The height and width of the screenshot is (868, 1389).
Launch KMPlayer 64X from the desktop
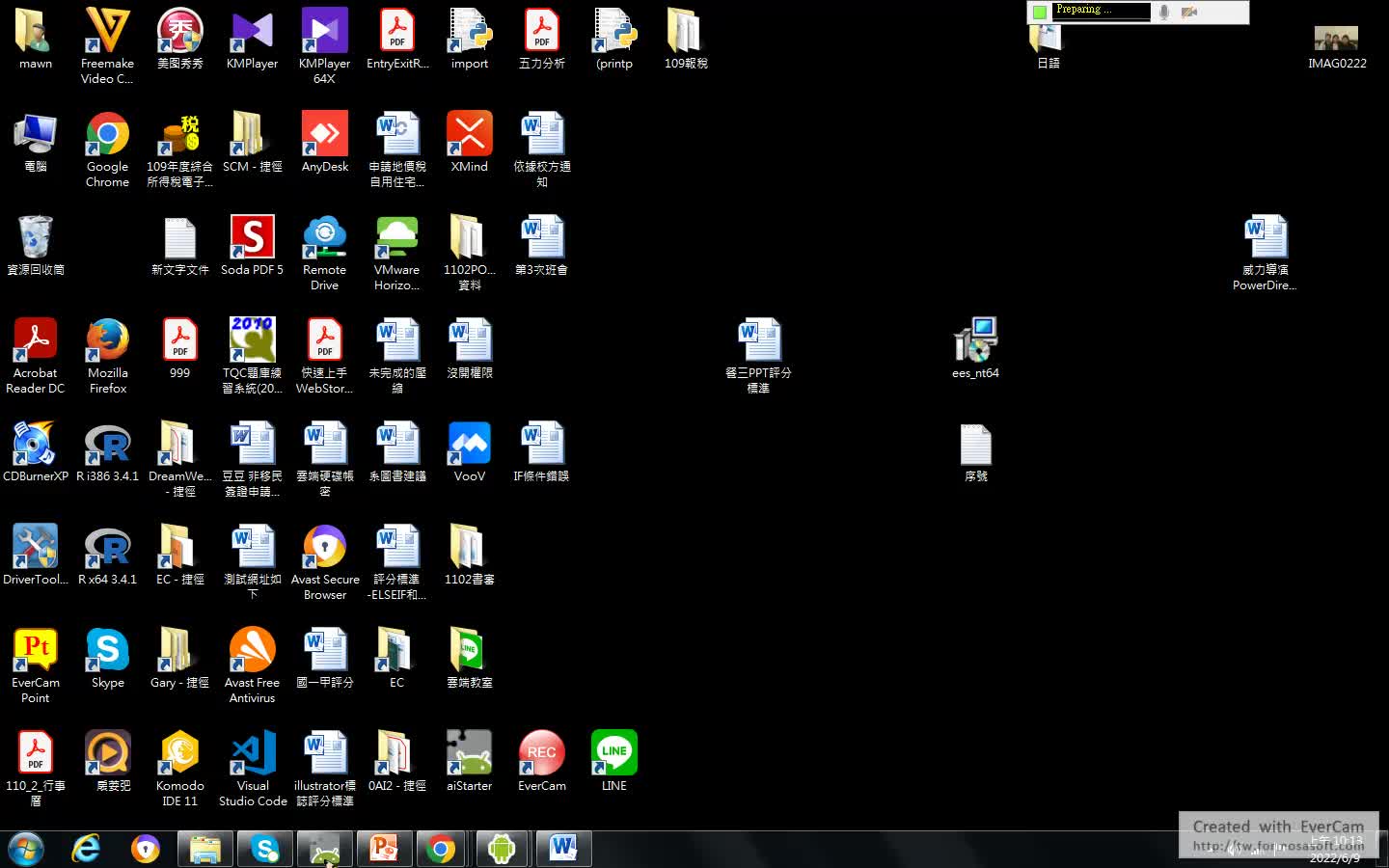[324, 44]
